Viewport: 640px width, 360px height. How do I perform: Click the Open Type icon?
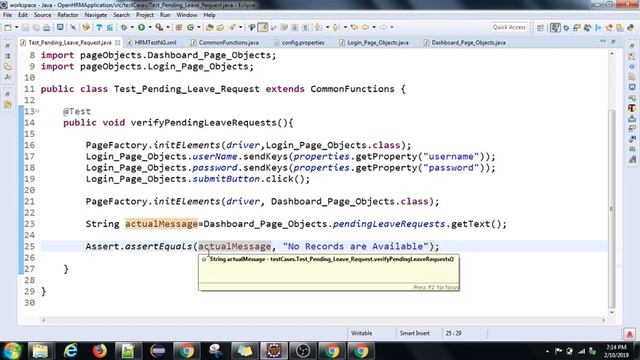tap(209, 27)
